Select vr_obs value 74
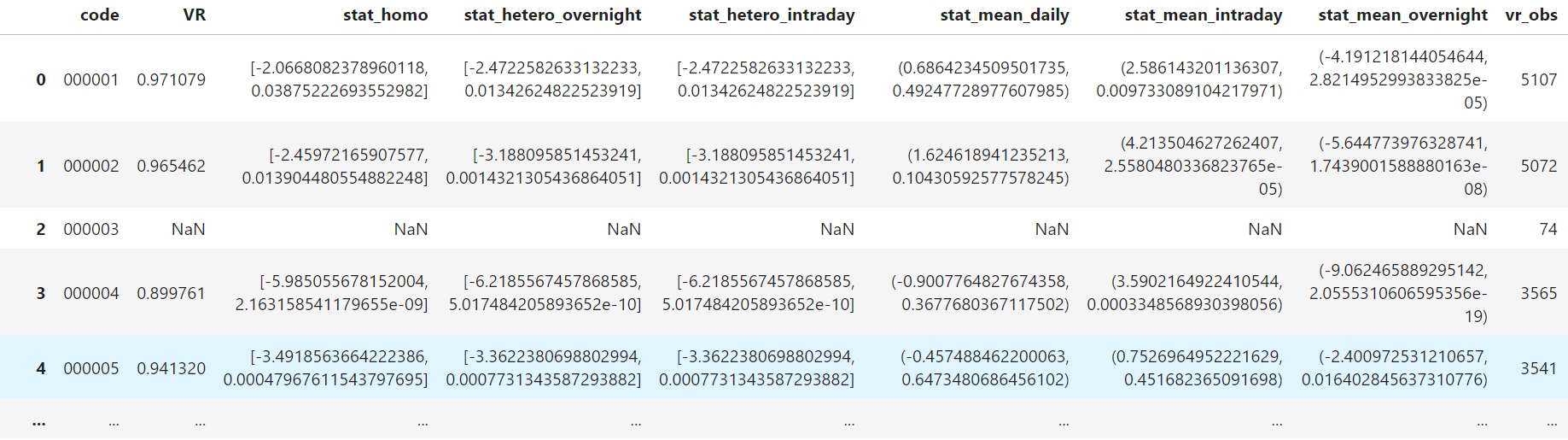 click(1548, 229)
